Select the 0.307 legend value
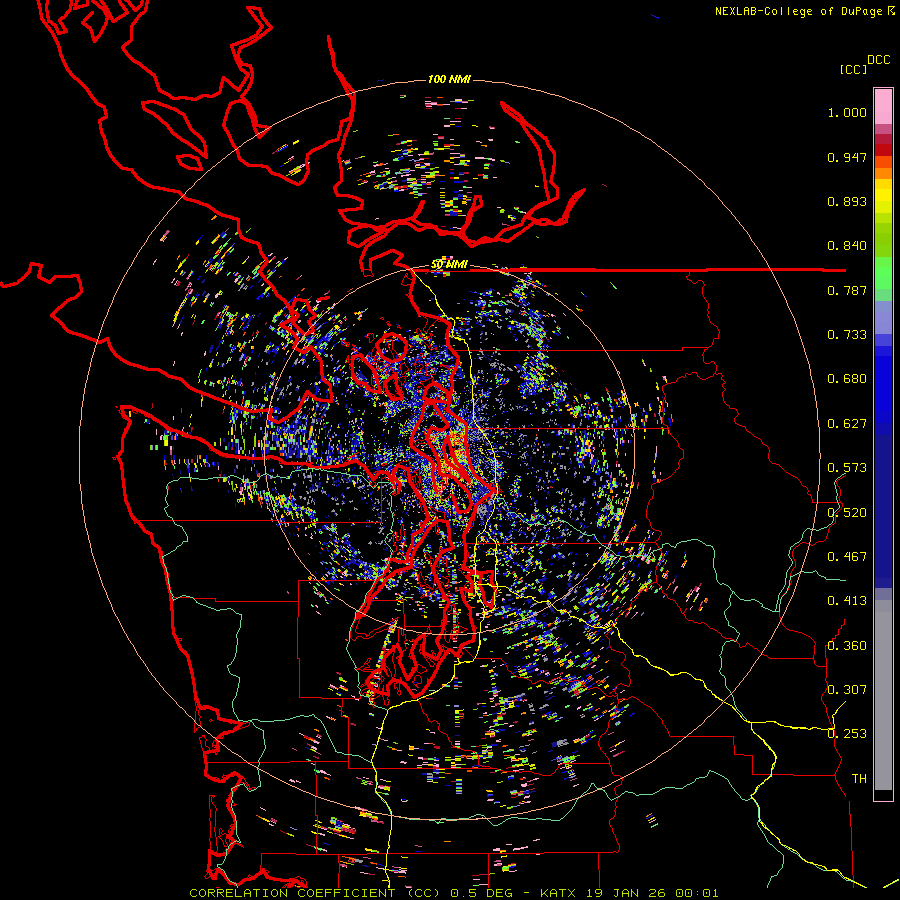The width and height of the screenshot is (900, 900). 847,690
